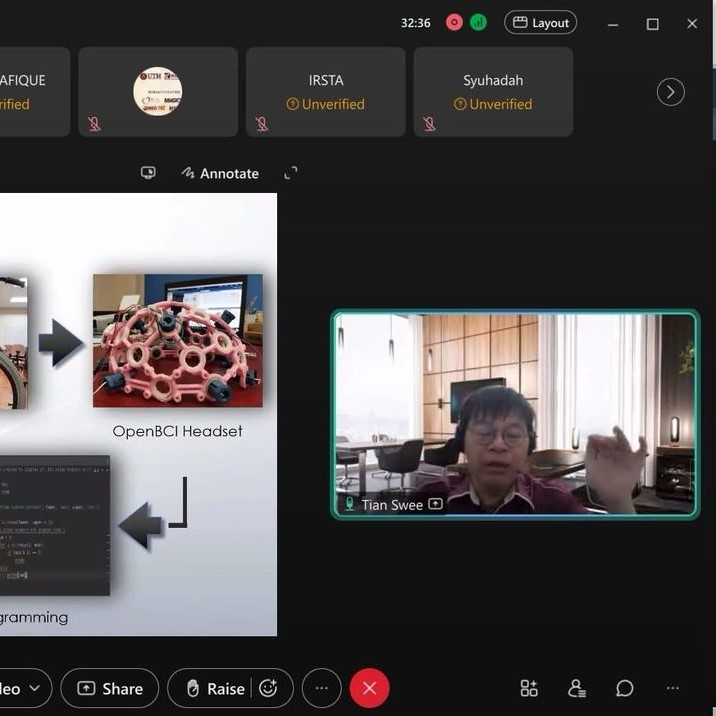The width and height of the screenshot is (716, 716).
Task: Select the IRSTA participant tile
Action: [x=326, y=92]
